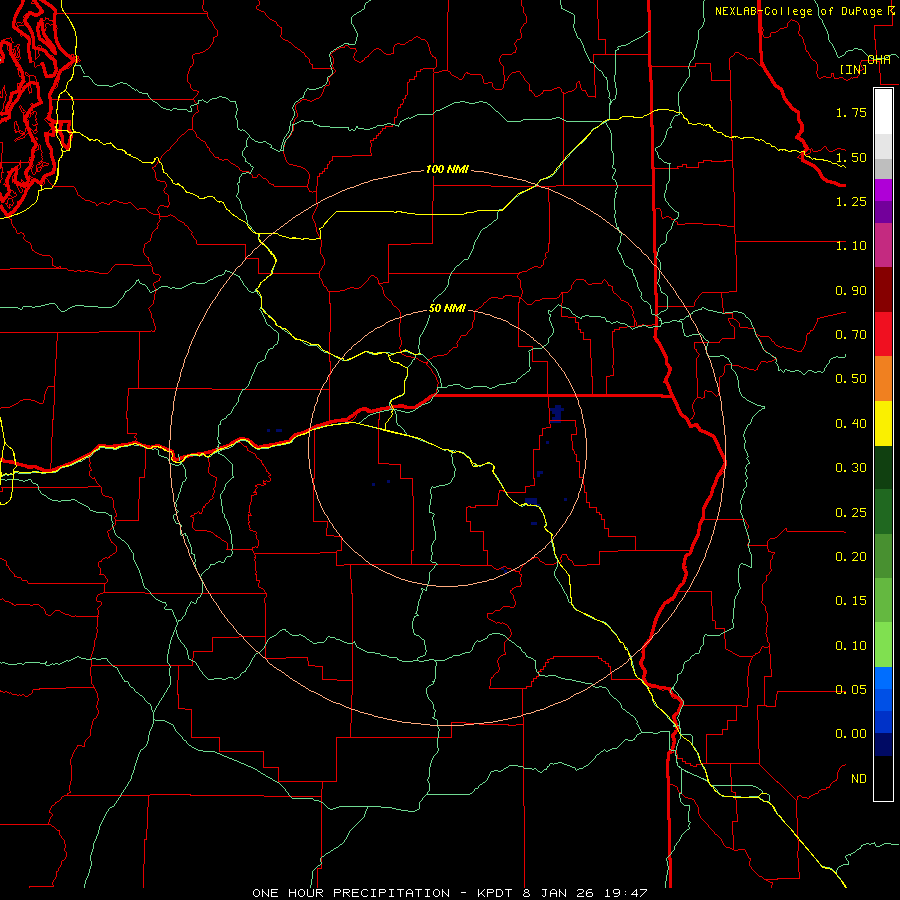Screen dimensions: 900x900
Task: Click the largest navy precipitation patch under the state line
Action: (x=556, y=414)
